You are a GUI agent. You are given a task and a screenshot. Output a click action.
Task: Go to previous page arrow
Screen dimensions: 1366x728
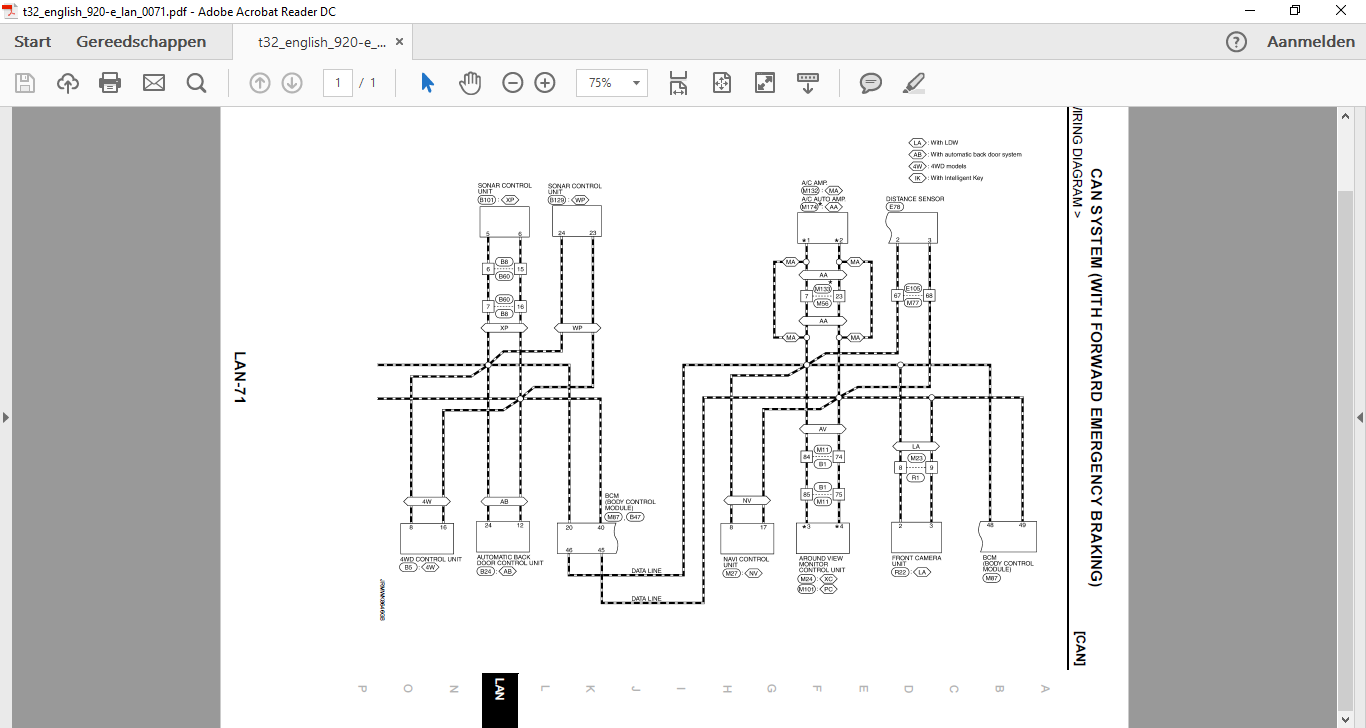click(x=260, y=83)
